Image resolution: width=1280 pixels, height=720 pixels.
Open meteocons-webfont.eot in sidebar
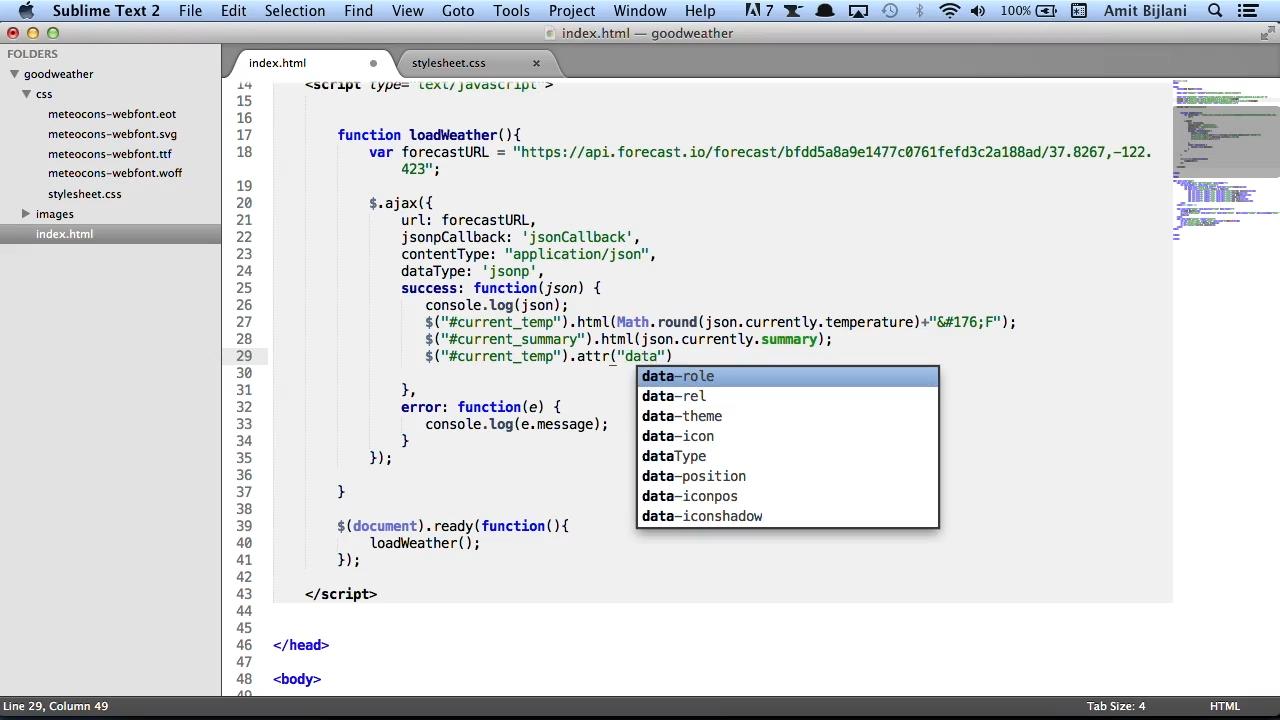pos(112,114)
